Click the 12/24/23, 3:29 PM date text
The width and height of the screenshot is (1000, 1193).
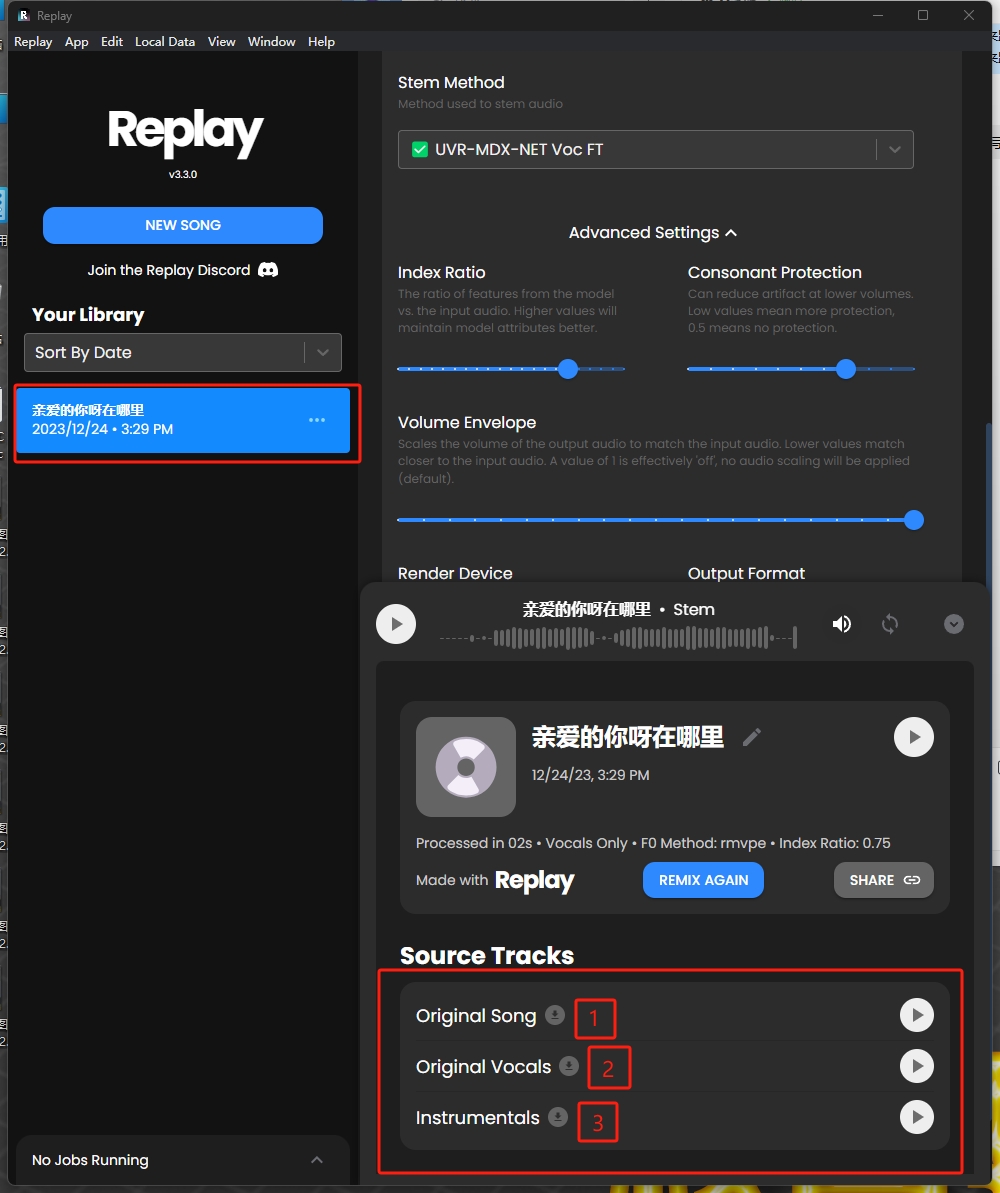pos(591,775)
